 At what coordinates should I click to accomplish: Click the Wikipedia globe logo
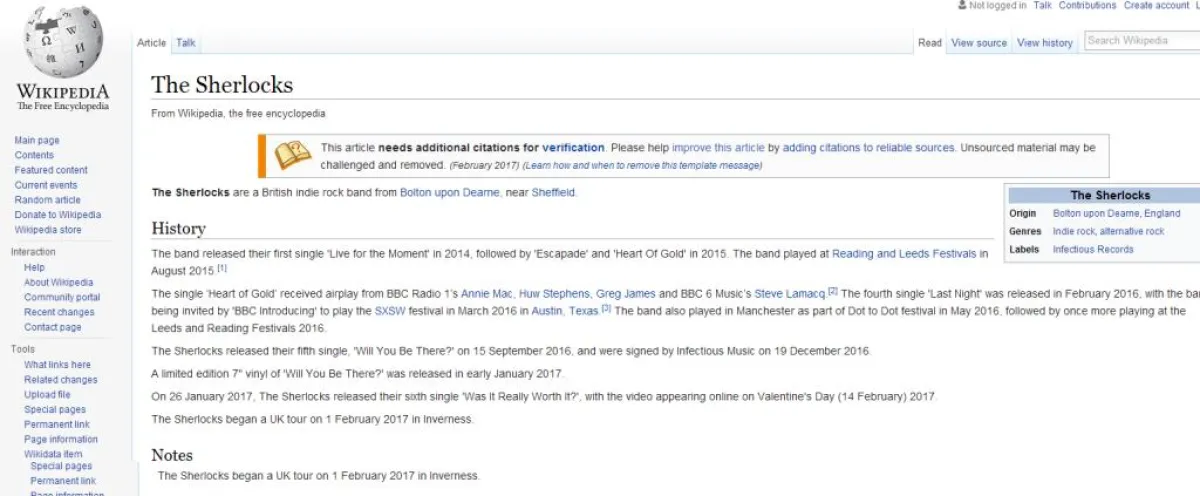click(x=63, y=47)
